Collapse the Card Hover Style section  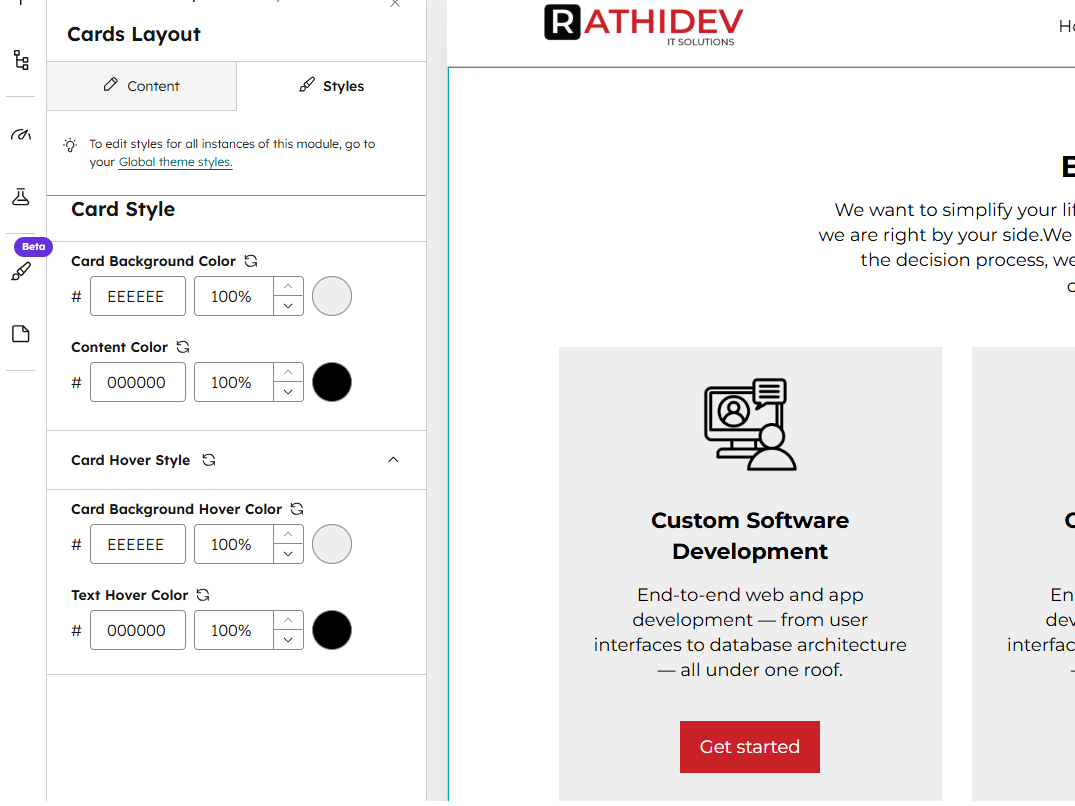pos(394,460)
